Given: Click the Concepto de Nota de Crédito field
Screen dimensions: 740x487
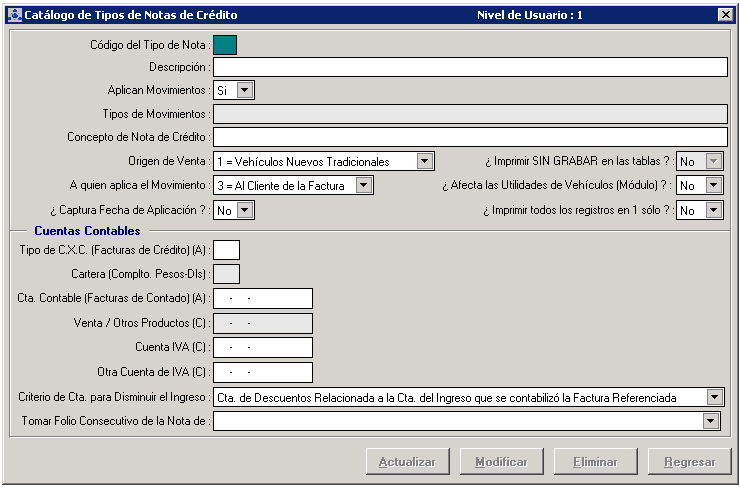Looking at the screenshot, I should pyautogui.click(x=469, y=137).
